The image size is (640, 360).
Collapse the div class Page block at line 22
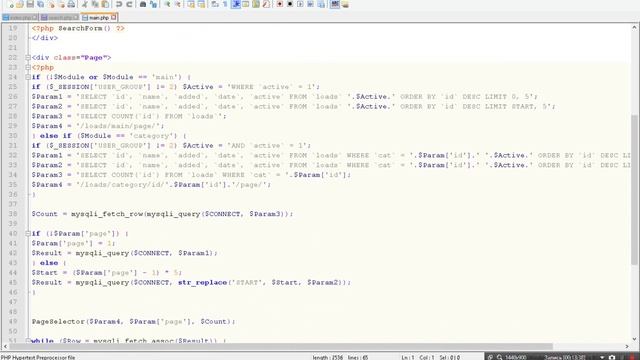pyautogui.click(x=28, y=58)
